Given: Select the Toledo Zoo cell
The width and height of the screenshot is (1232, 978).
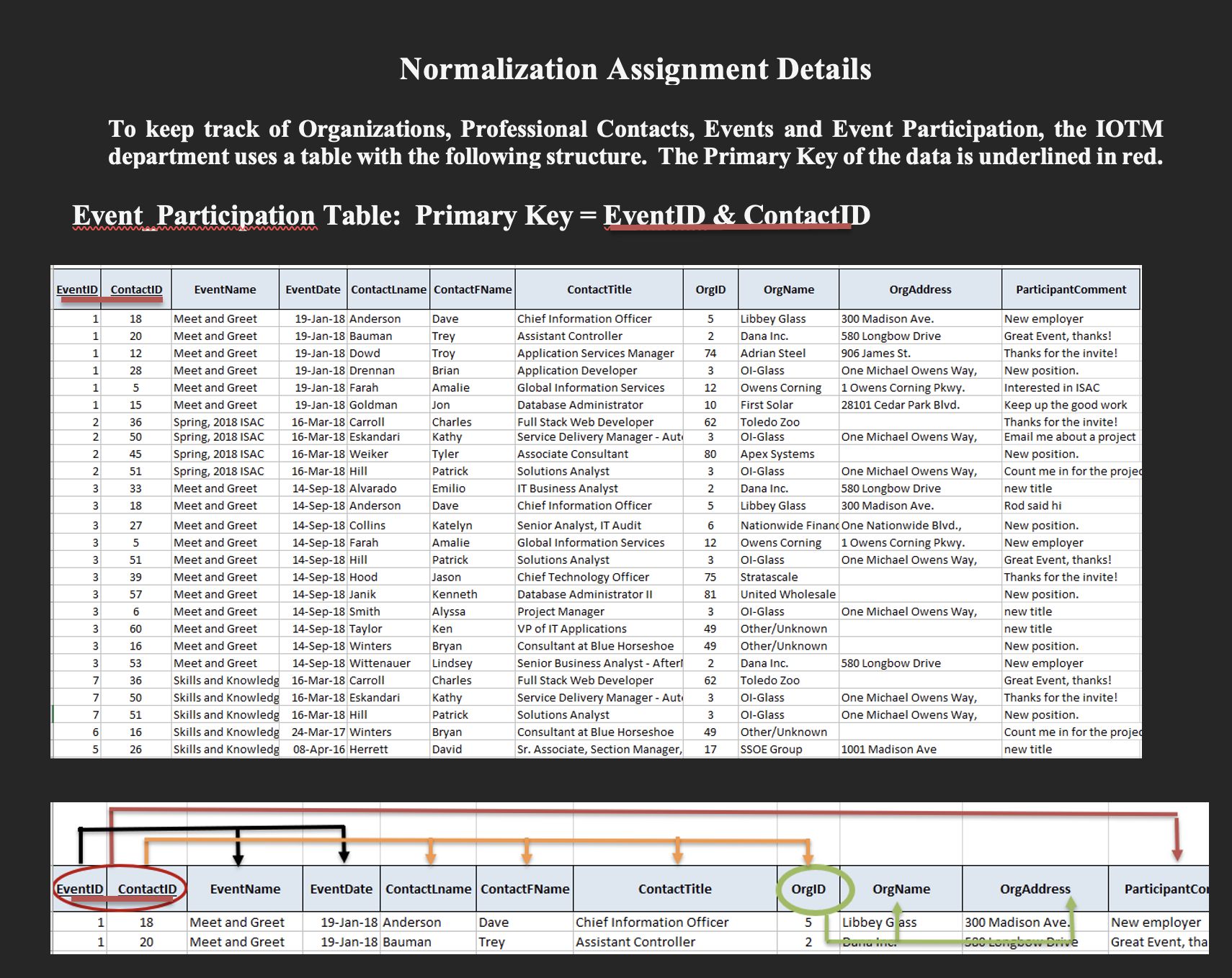Looking at the screenshot, I should (x=769, y=421).
